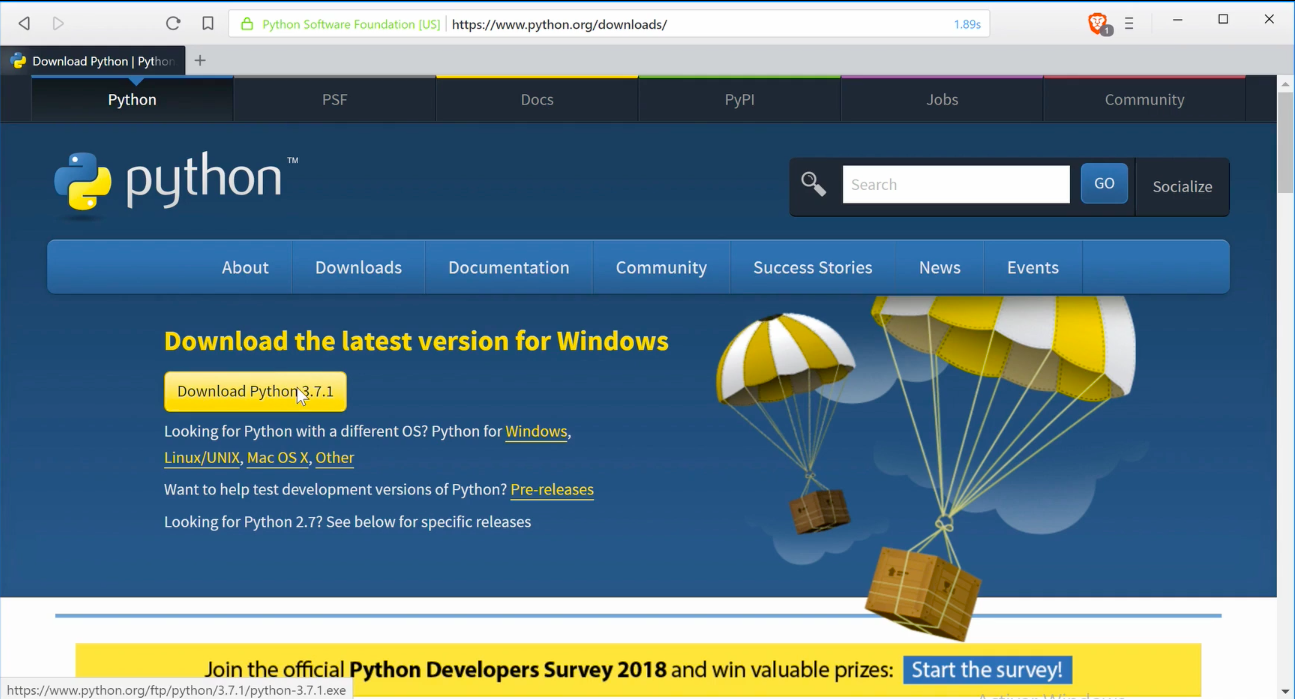The height and width of the screenshot is (699, 1295).
Task: Click the Python logo
Action: point(176,184)
